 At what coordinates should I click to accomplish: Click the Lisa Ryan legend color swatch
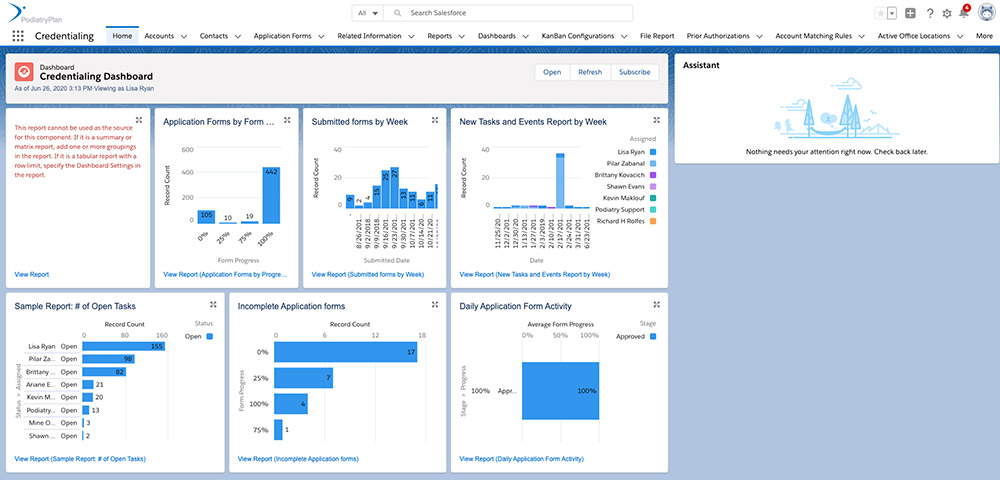click(653, 152)
